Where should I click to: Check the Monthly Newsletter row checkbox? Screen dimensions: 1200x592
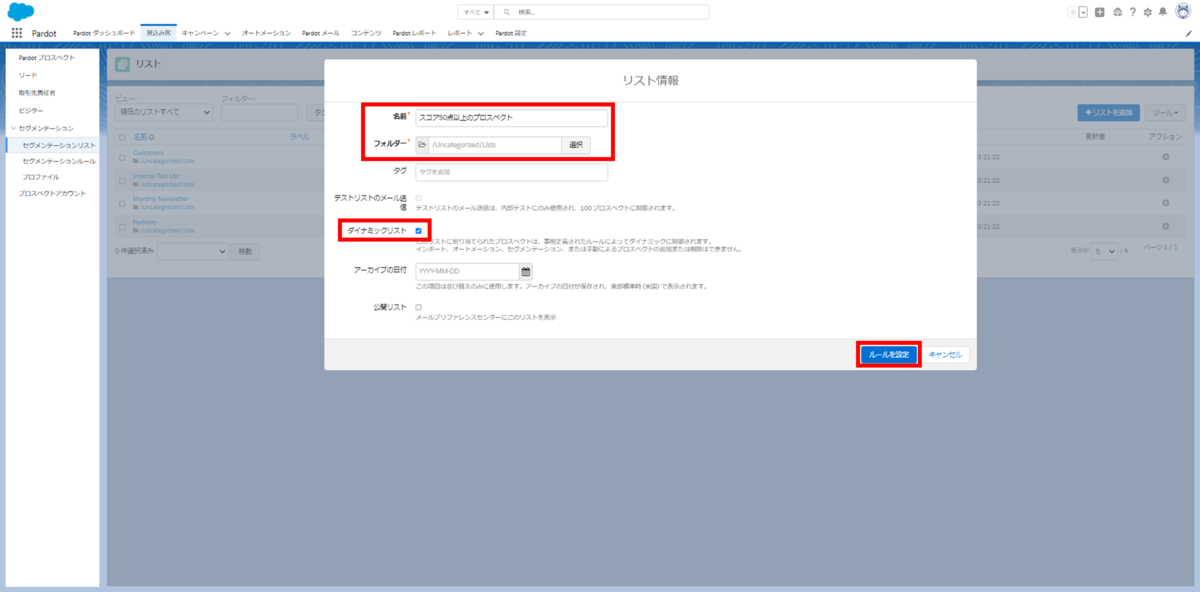point(123,202)
